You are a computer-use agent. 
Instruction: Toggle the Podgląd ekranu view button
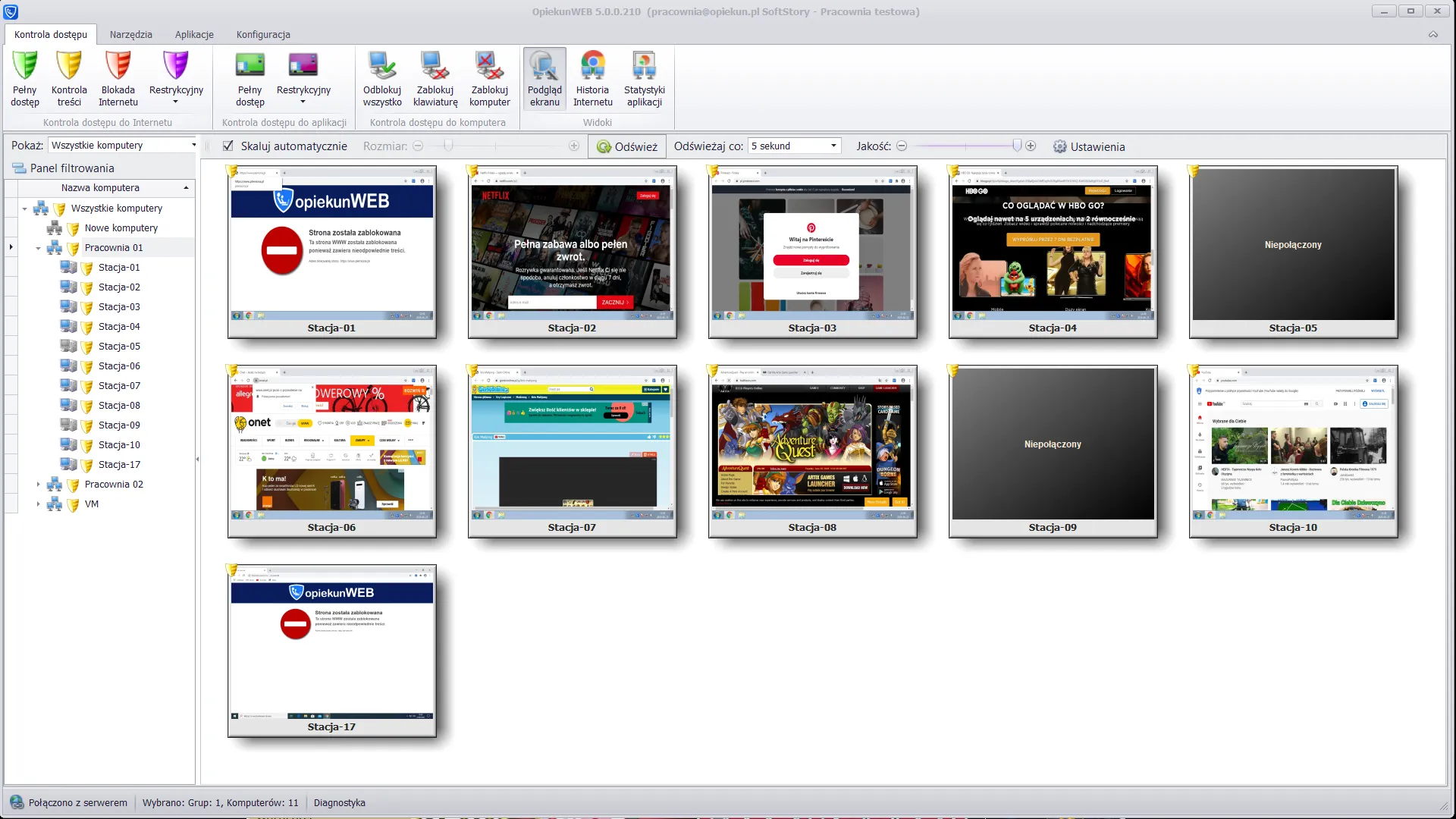(x=544, y=78)
